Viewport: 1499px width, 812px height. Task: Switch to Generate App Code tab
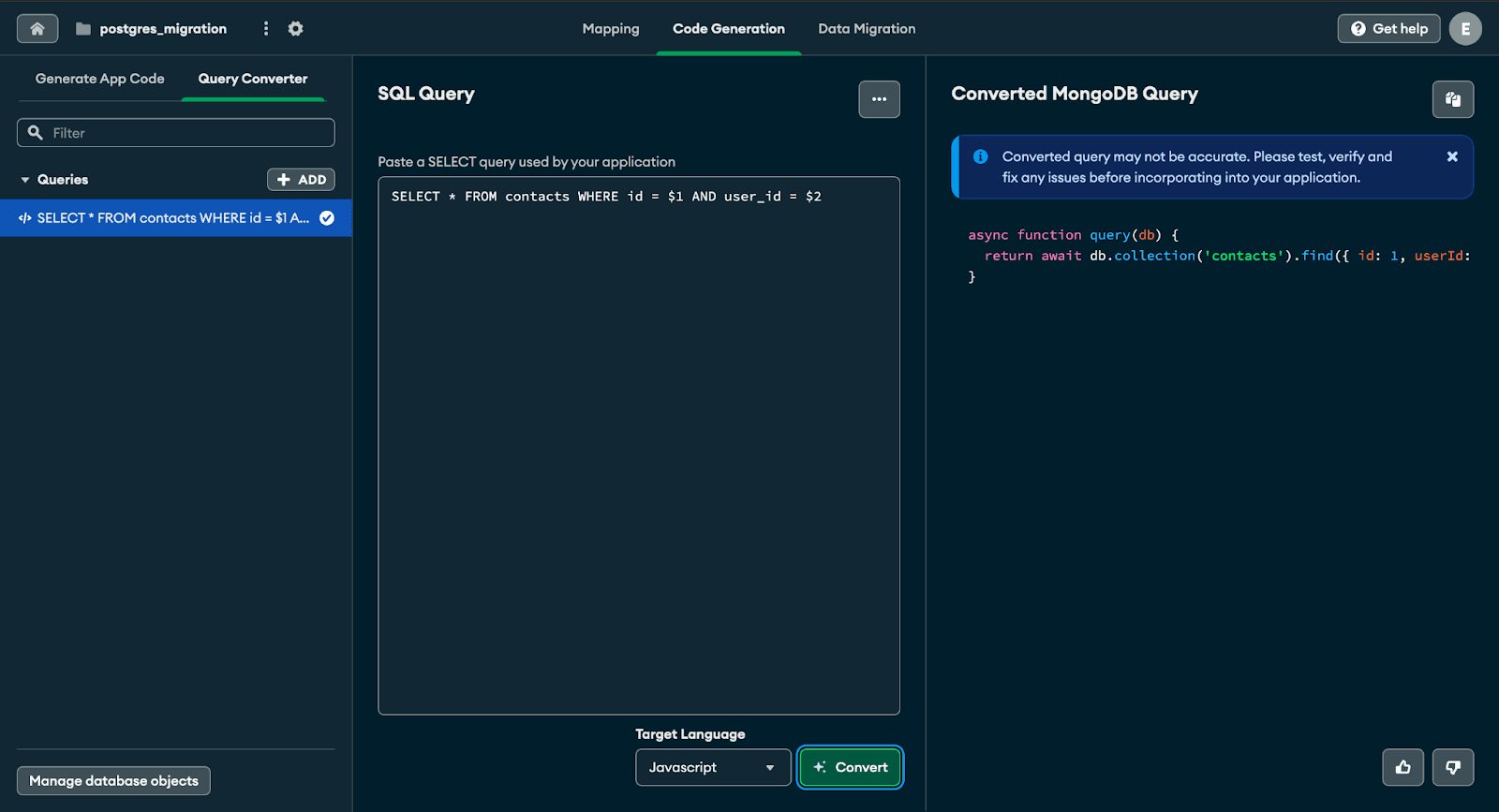tap(99, 79)
